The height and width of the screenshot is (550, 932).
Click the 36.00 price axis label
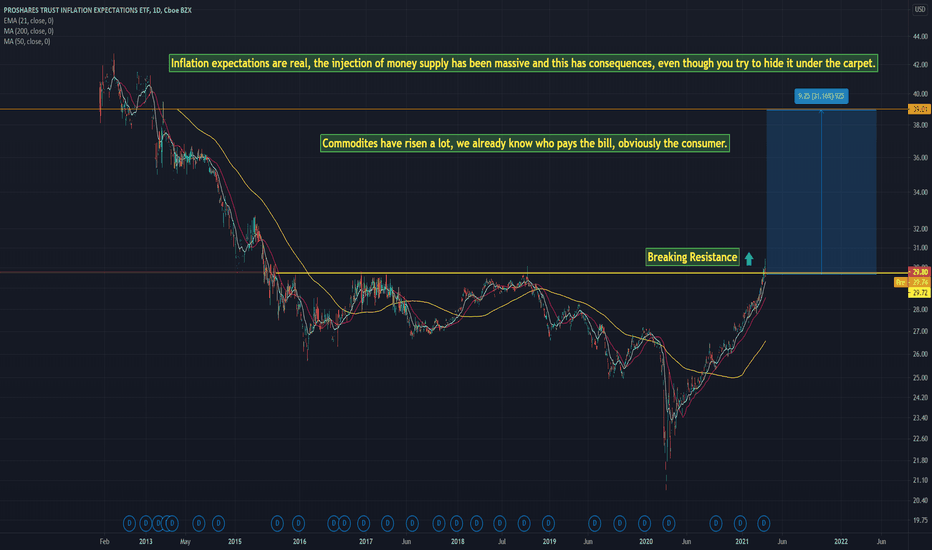click(x=920, y=158)
